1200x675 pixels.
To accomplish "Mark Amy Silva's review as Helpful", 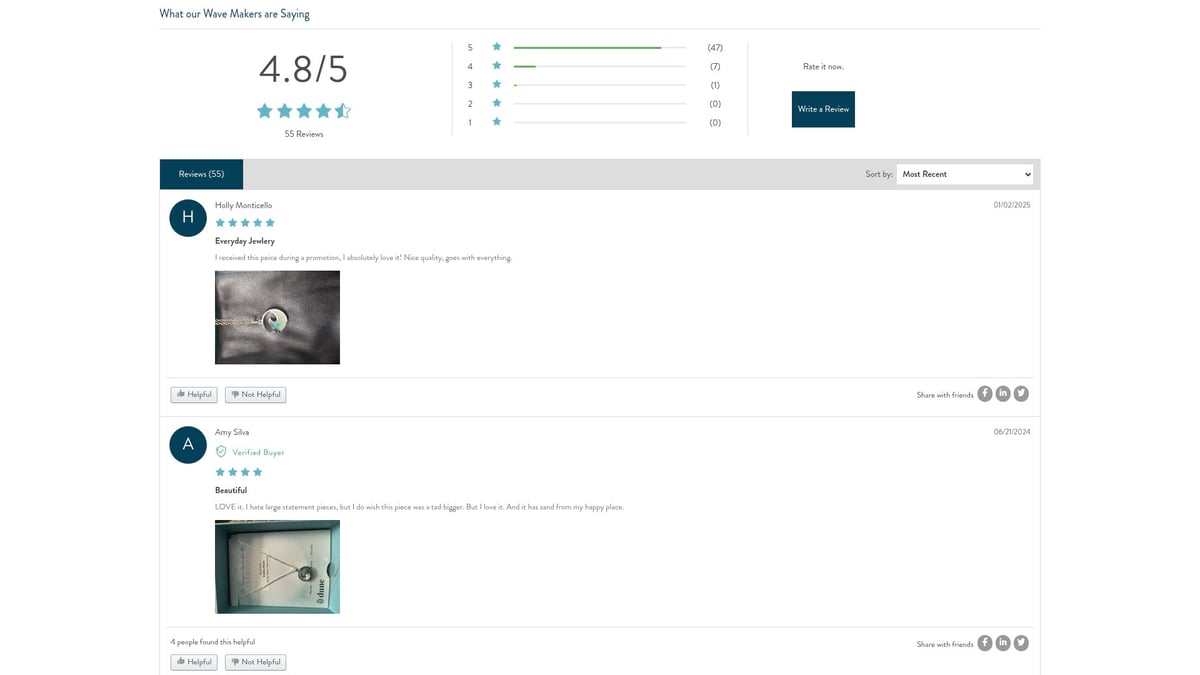I will (x=194, y=662).
